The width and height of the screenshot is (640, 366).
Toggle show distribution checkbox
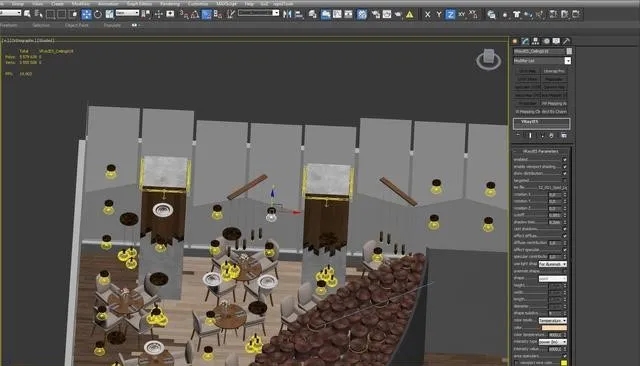click(x=565, y=173)
